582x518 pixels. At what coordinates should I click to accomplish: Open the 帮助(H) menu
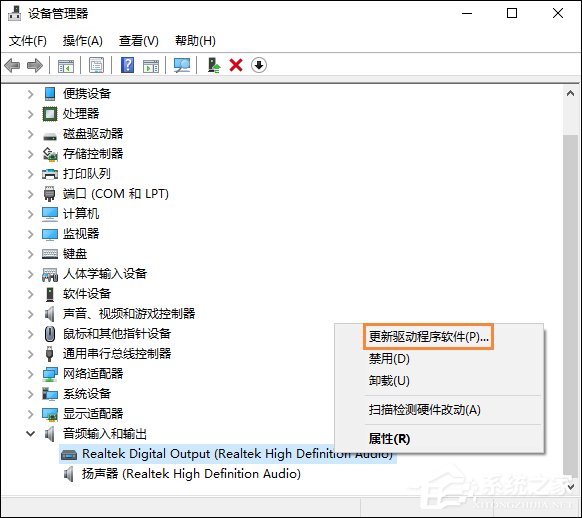(x=195, y=40)
